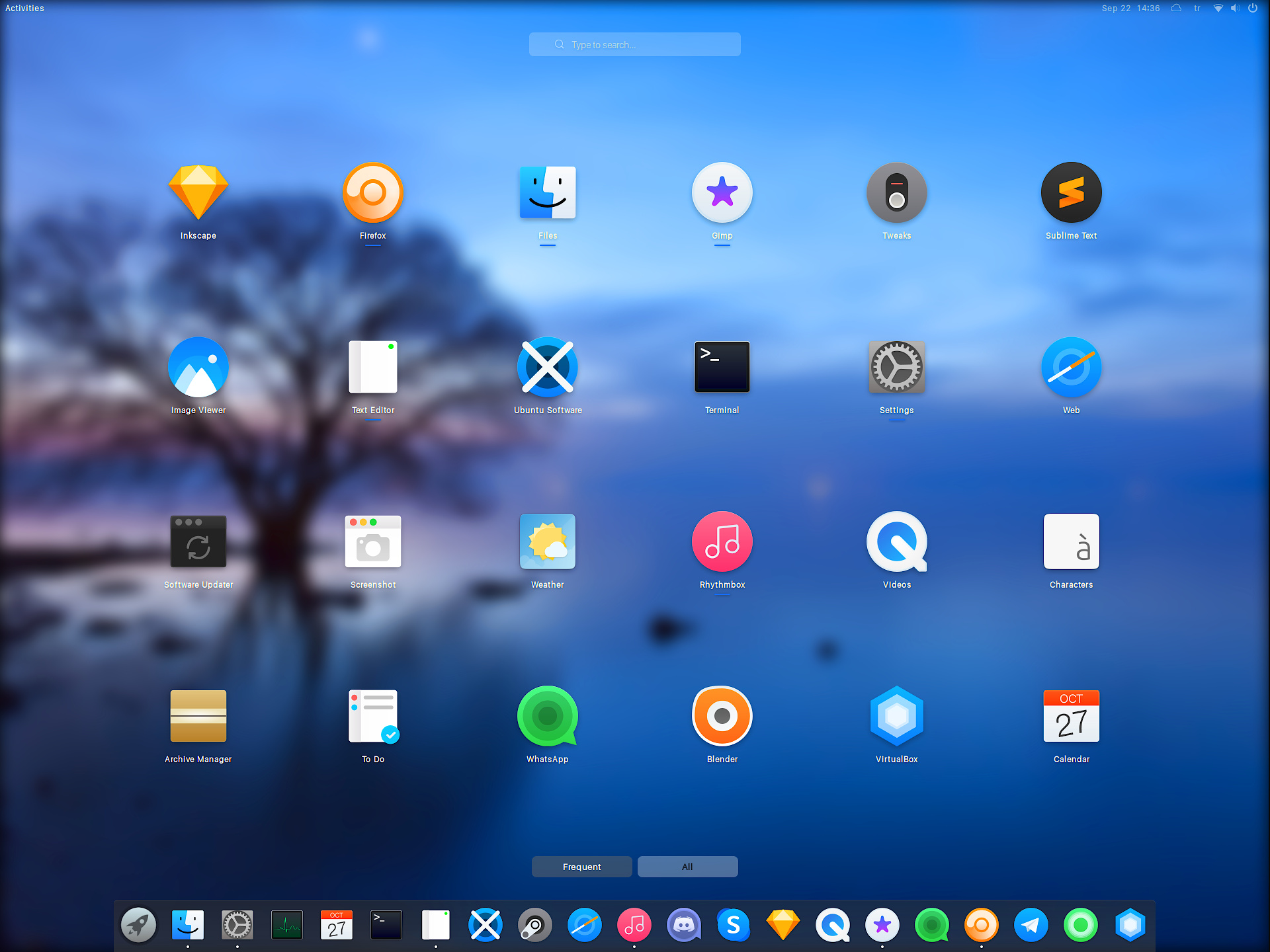Screen dimensions: 1270x952
Task: Launch Archive Manager
Action: (198, 716)
